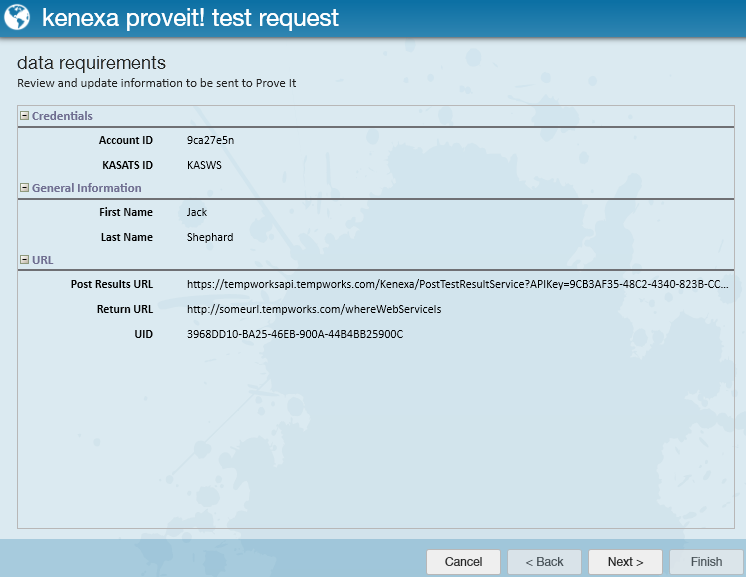Collapse the URL section
The height and width of the screenshot is (577, 746).
[x=24, y=260]
